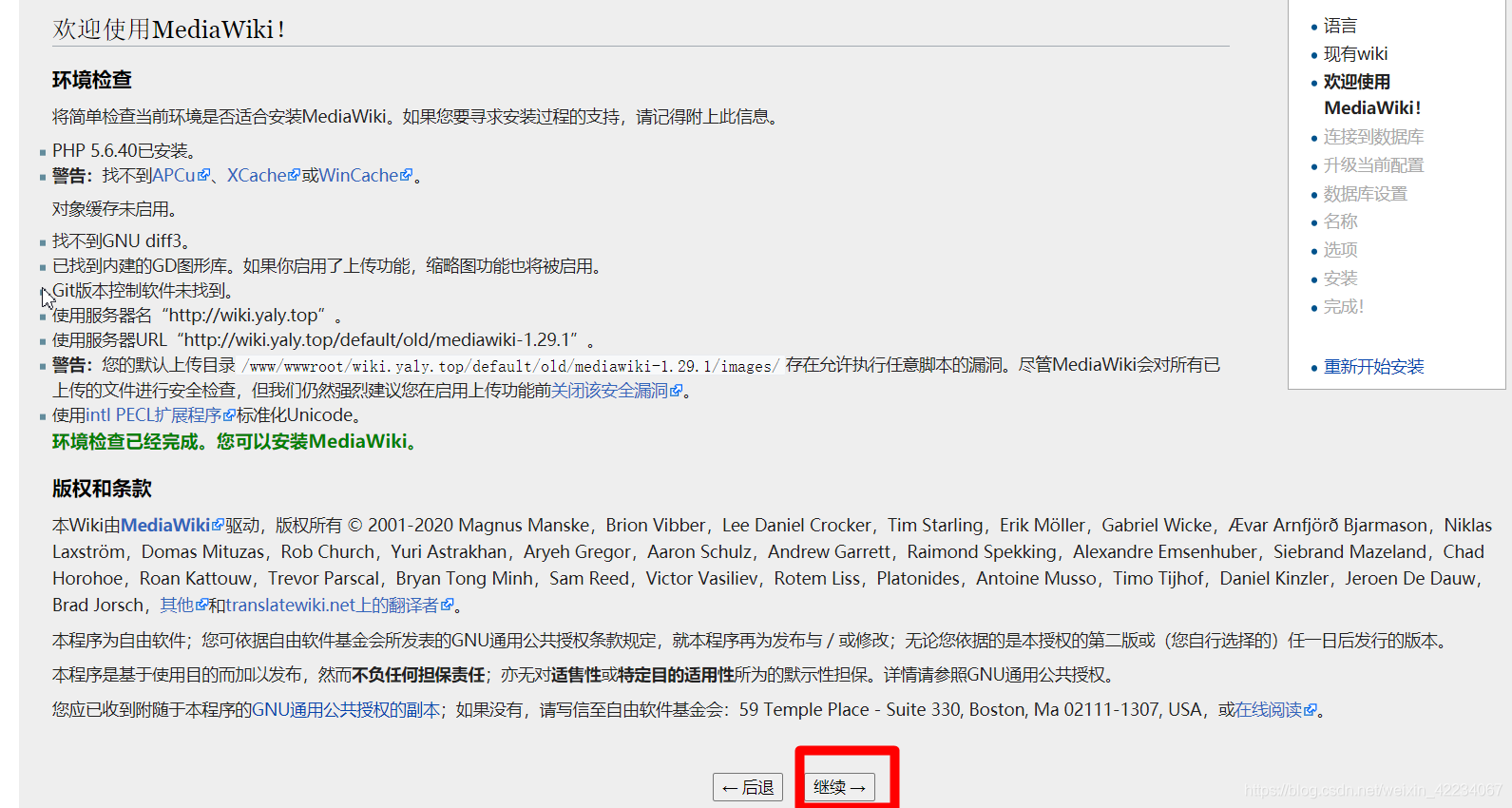
Task: Click the external-link icon after 关闭该安全漏洞
Action: coord(677,391)
